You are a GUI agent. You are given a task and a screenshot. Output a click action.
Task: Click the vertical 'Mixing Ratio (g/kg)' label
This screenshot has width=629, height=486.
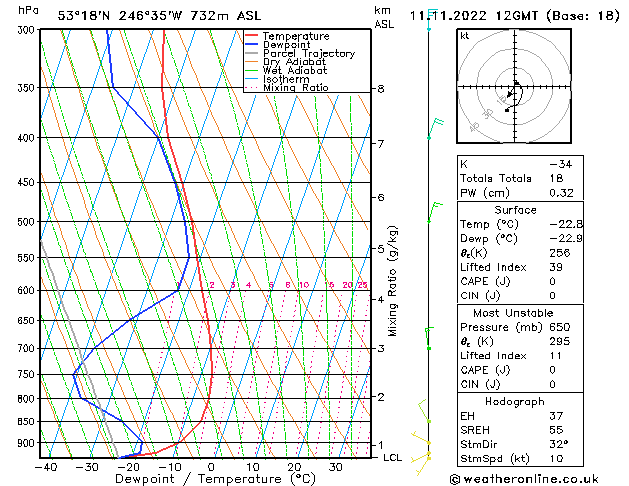(x=392, y=281)
